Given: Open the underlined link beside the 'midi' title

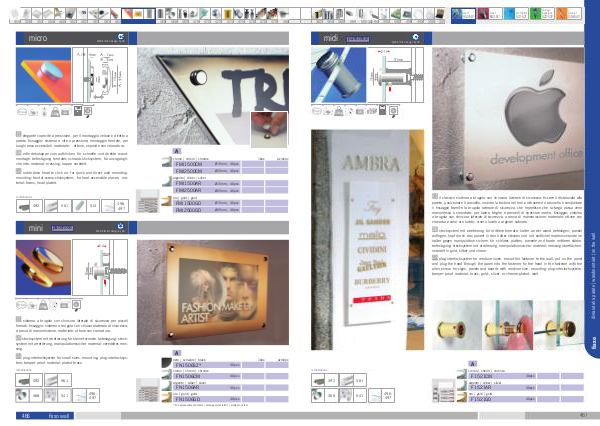Looking at the screenshot, I should click(x=358, y=39).
